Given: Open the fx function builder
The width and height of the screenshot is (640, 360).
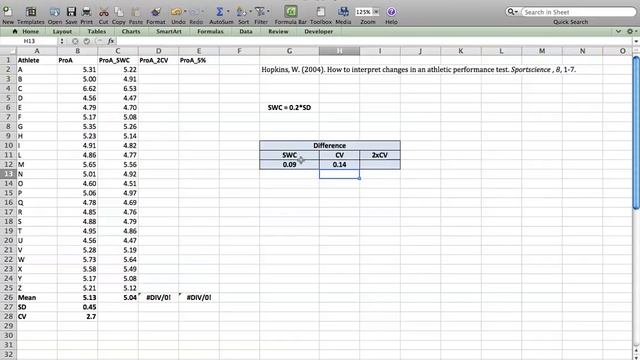Looking at the screenshot, I should (x=111, y=41).
